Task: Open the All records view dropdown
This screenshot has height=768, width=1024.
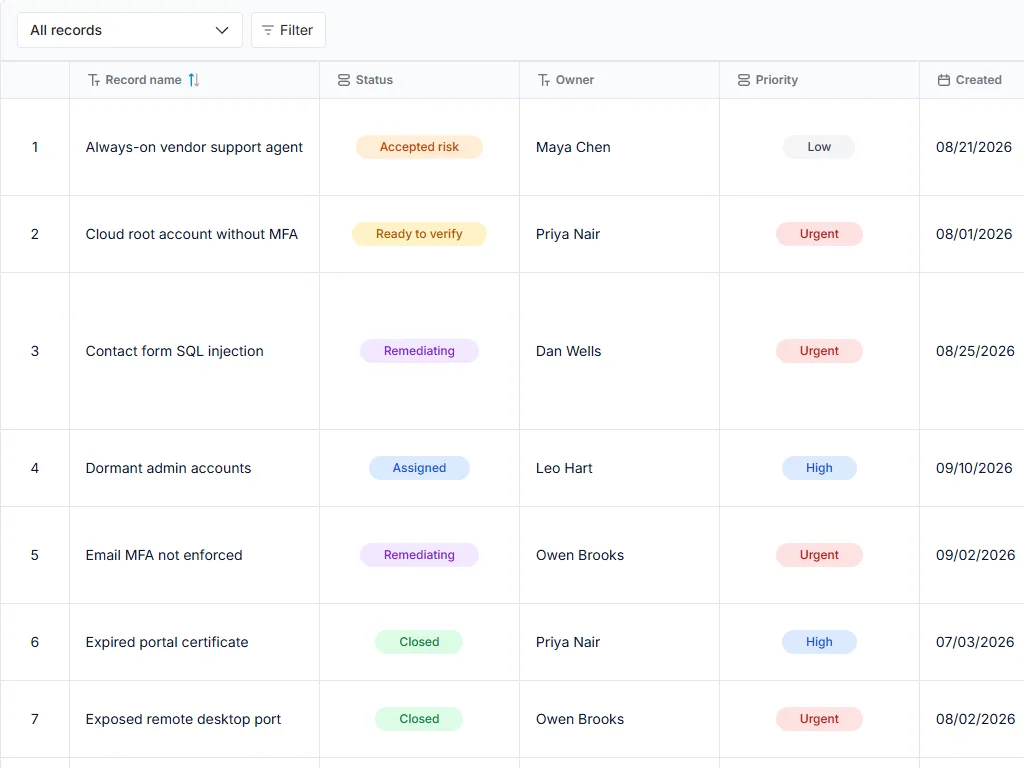Action: click(x=129, y=30)
